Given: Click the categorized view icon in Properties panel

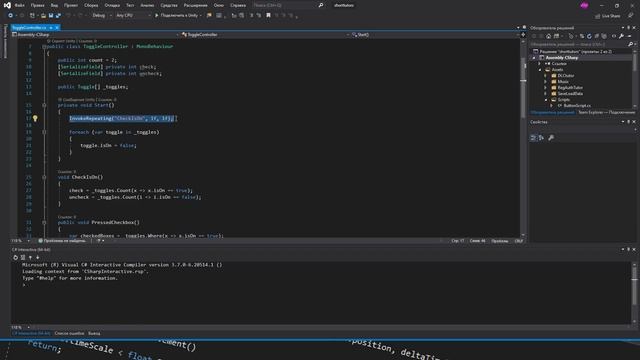Looking at the screenshot, I should [533, 138].
